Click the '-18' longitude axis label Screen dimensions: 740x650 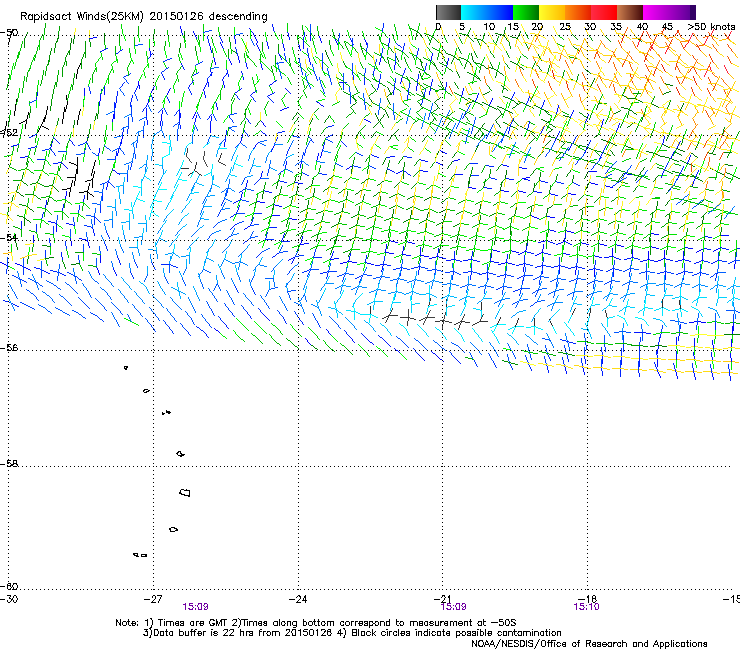click(588, 599)
